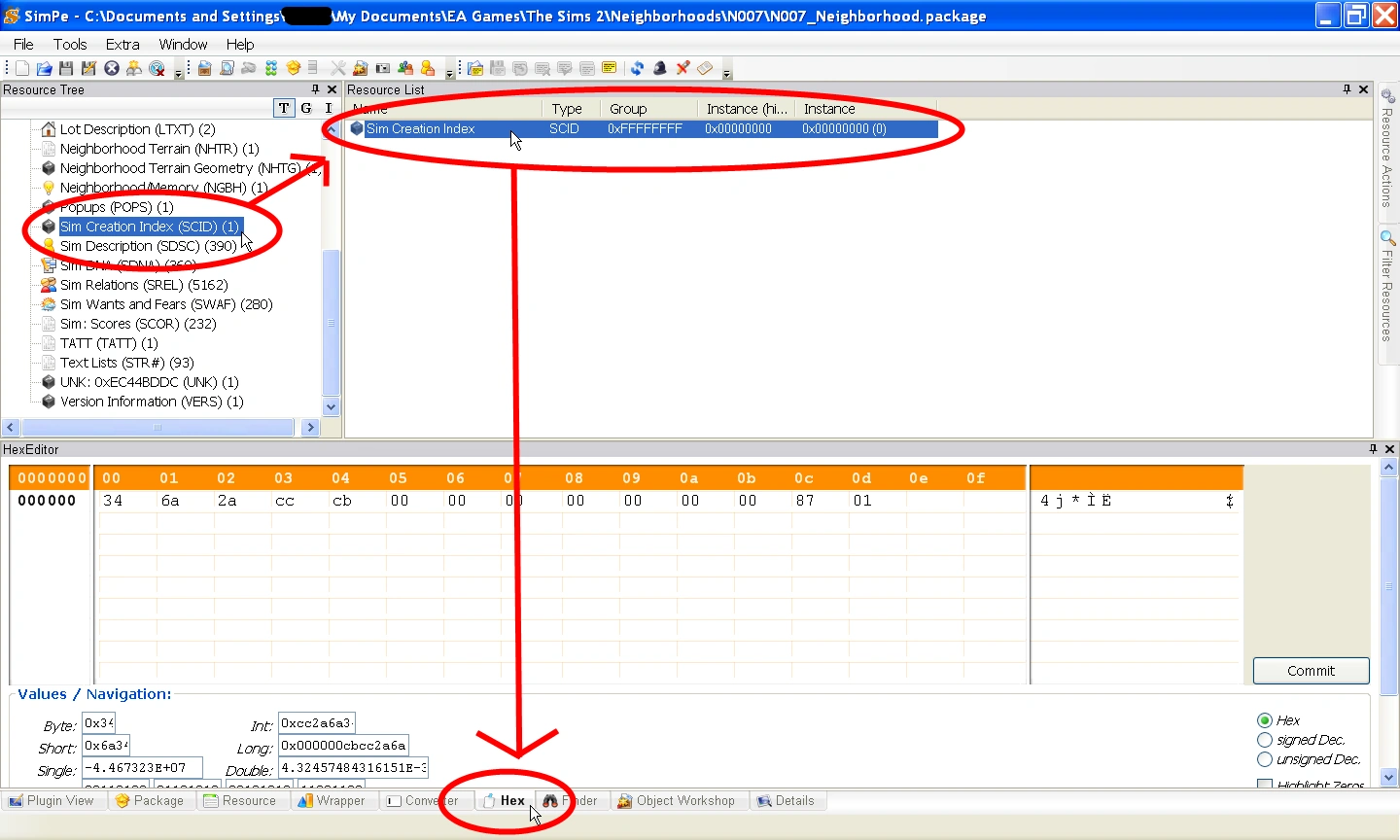The height and width of the screenshot is (840, 1400).
Task: Click the crossed wrench tools icon
Action: [337, 68]
